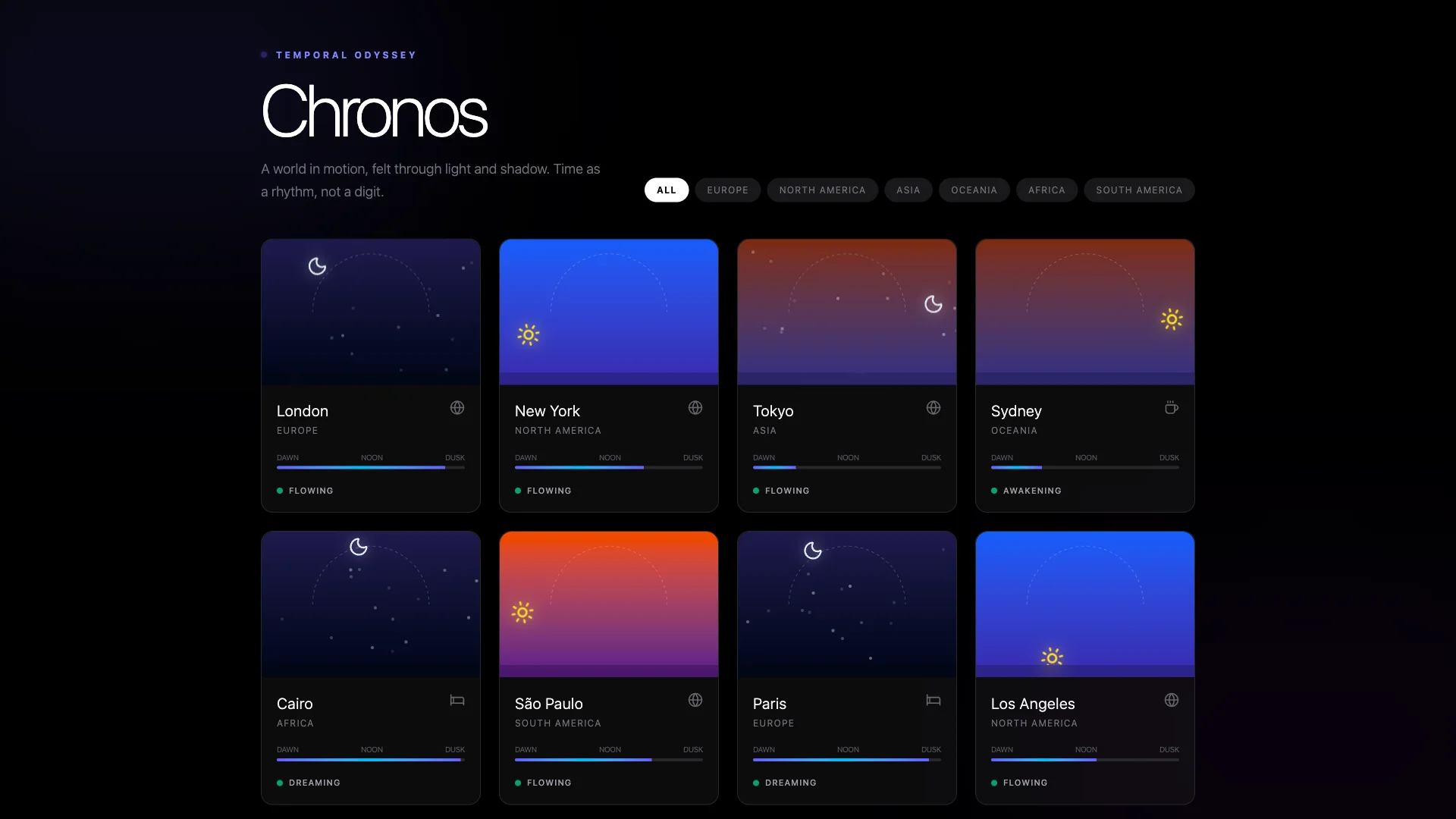Click the globe icon on the Tokyo card
Screen dimensions: 1456x819
click(x=934, y=408)
